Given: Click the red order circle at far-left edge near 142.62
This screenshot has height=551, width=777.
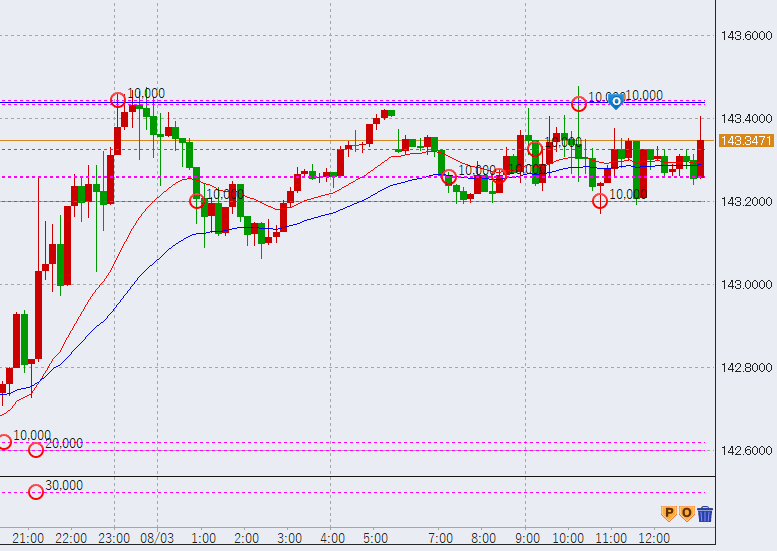Looking at the screenshot, I should [x=4, y=442].
